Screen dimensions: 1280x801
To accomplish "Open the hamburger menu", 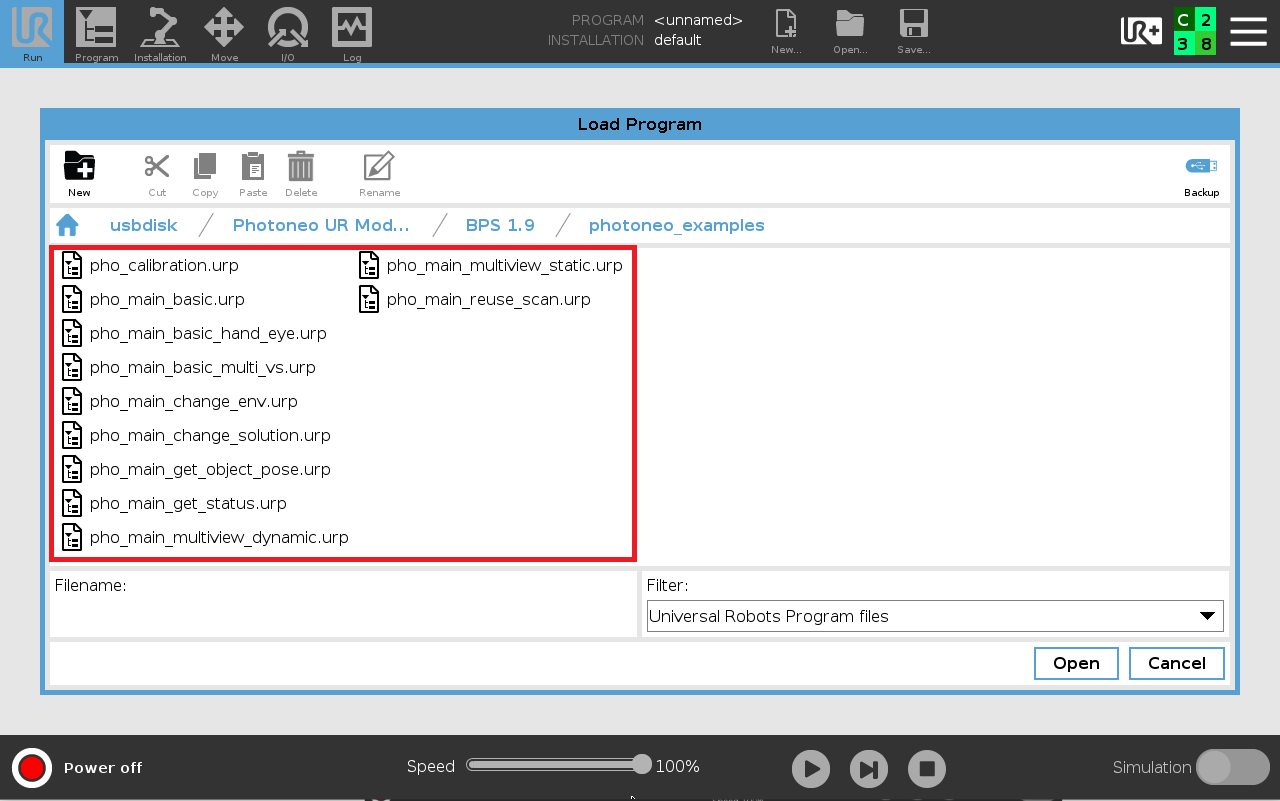I will (x=1248, y=31).
